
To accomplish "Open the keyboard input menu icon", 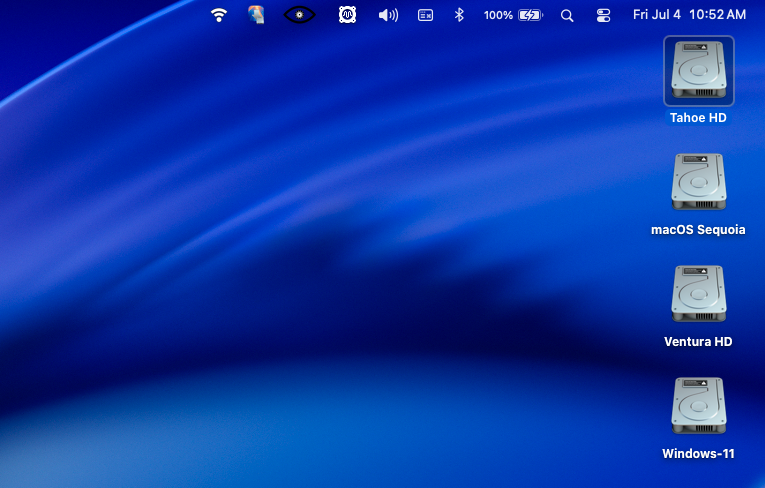I will click(x=425, y=16).
